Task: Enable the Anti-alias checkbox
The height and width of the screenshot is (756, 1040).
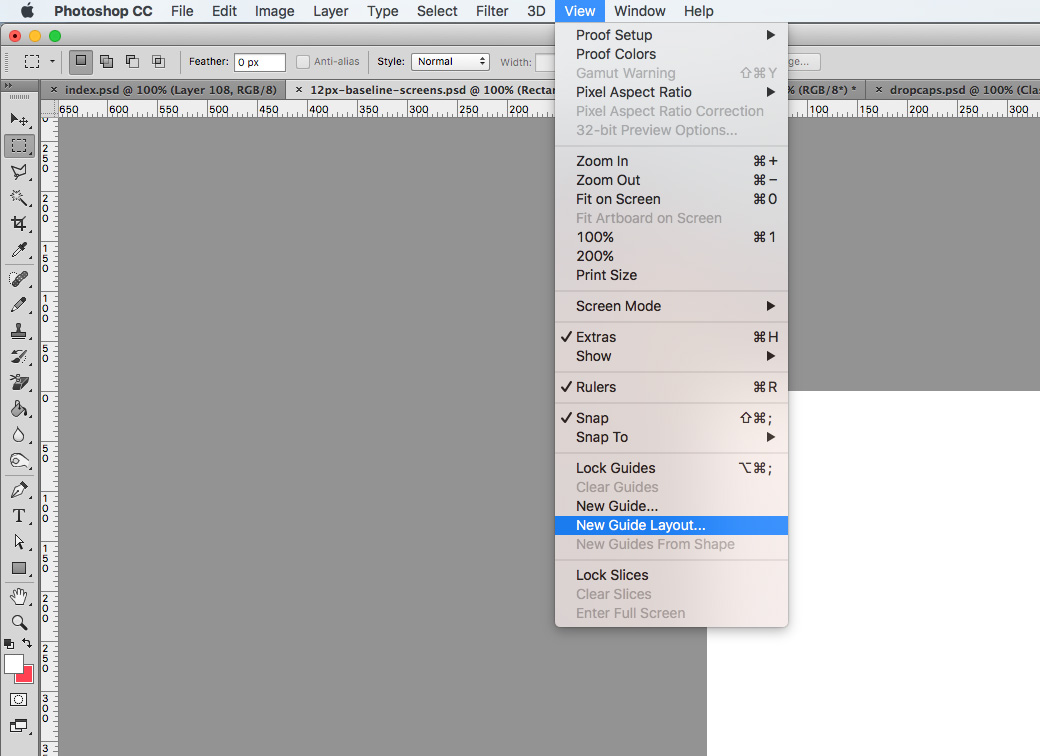Action: pyautogui.click(x=303, y=62)
